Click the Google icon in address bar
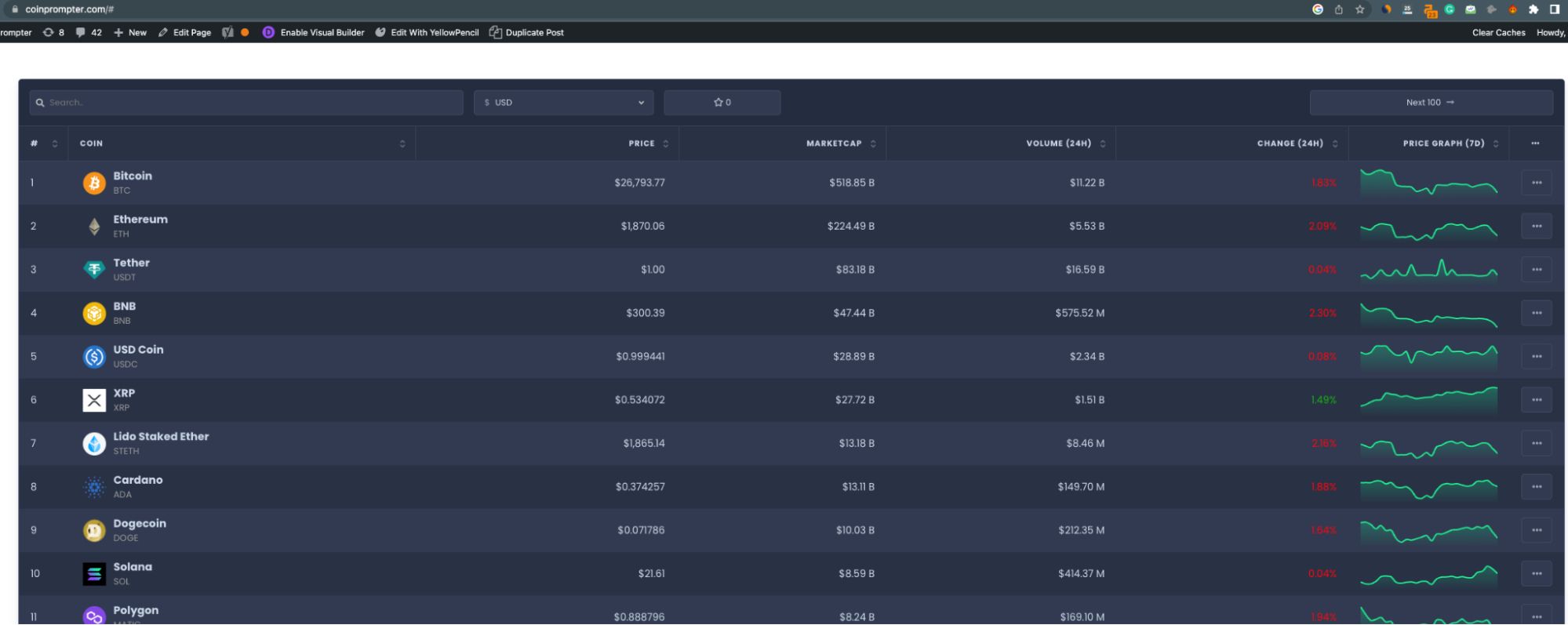The width and height of the screenshot is (1568, 625). tap(1318, 9)
